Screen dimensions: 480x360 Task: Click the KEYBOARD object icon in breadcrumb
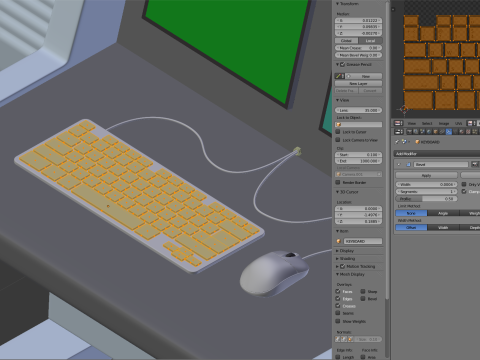click(417, 142)
